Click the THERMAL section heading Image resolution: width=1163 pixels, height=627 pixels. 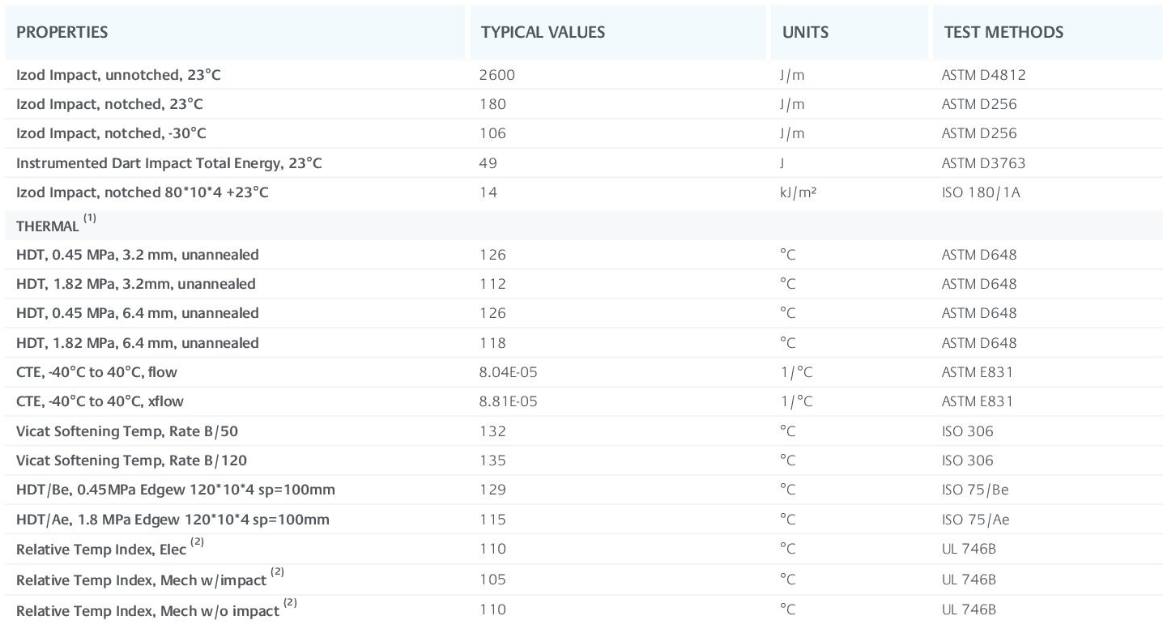(47, 226)
